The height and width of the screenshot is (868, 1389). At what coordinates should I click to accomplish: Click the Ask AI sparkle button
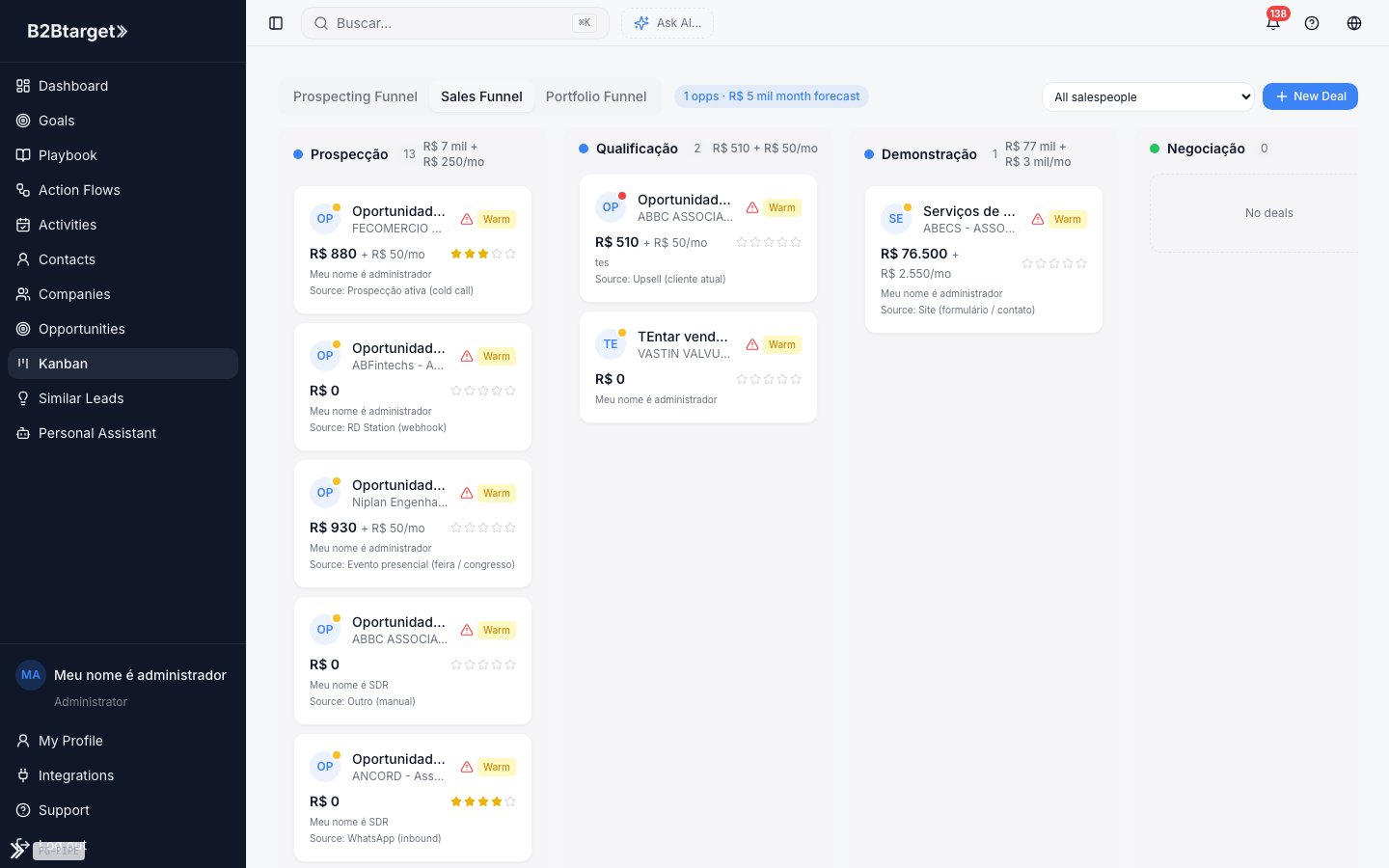(667, 23)
